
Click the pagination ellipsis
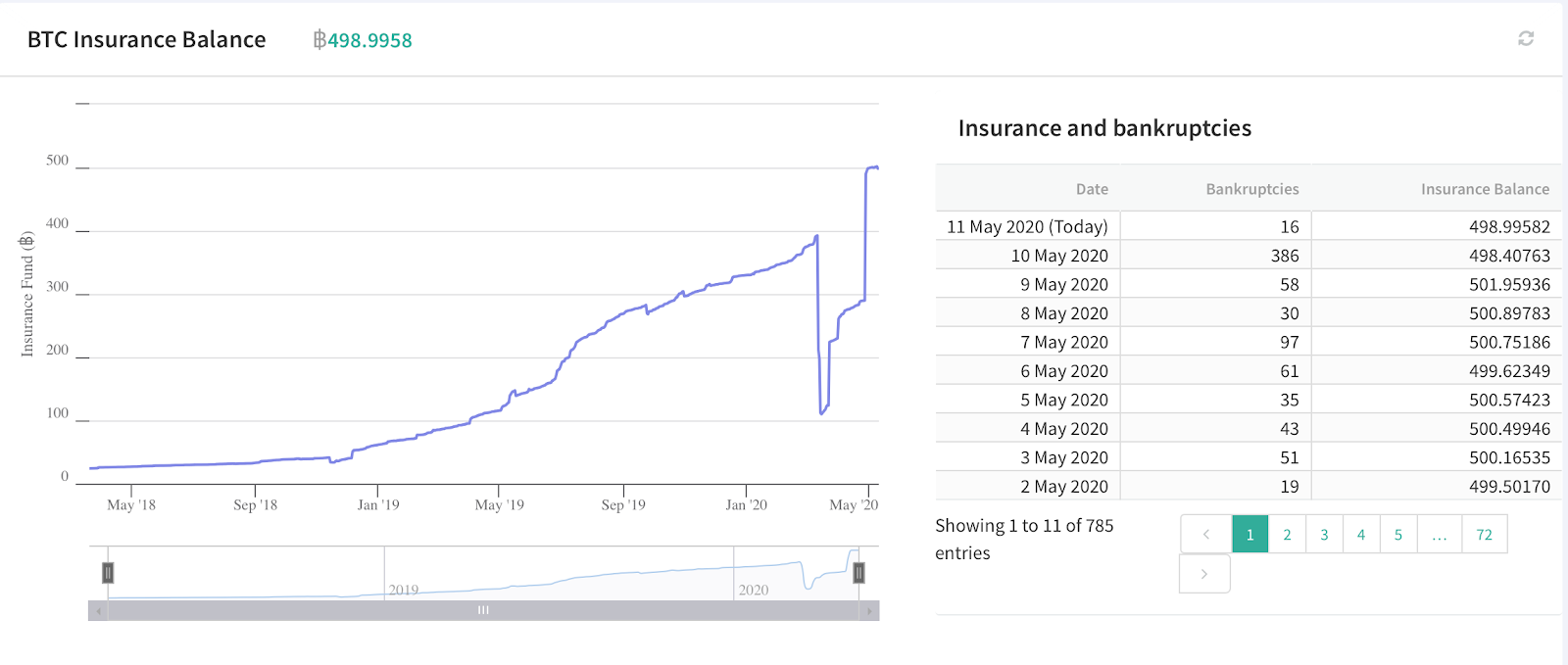[1440, 534]
